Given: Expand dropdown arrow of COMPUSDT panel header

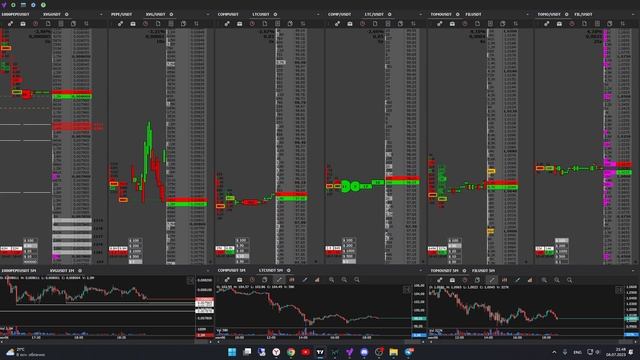Looking at the screenshot, I should [318, 14].
